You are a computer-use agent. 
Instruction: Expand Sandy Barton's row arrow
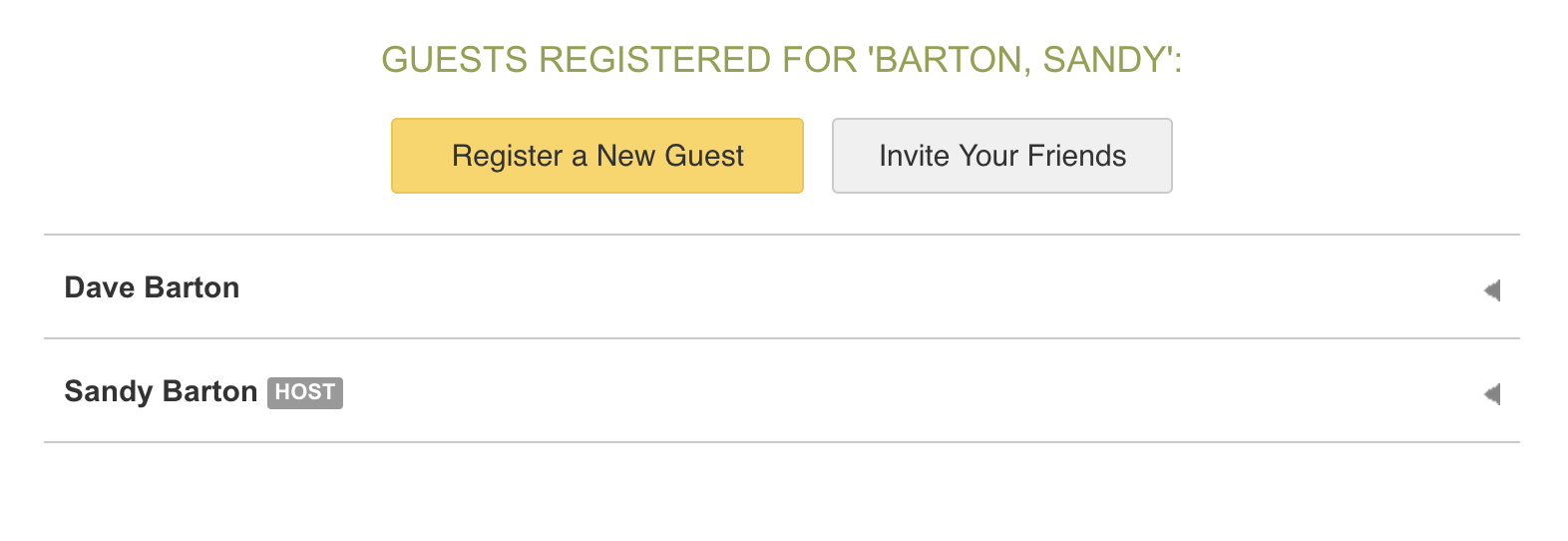coord(1492,394)
